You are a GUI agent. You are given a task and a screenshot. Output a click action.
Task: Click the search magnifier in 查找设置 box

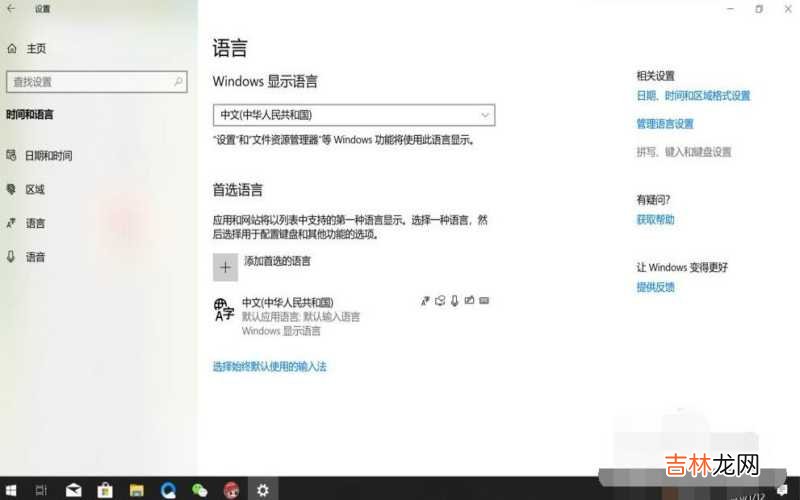(179, 81)
